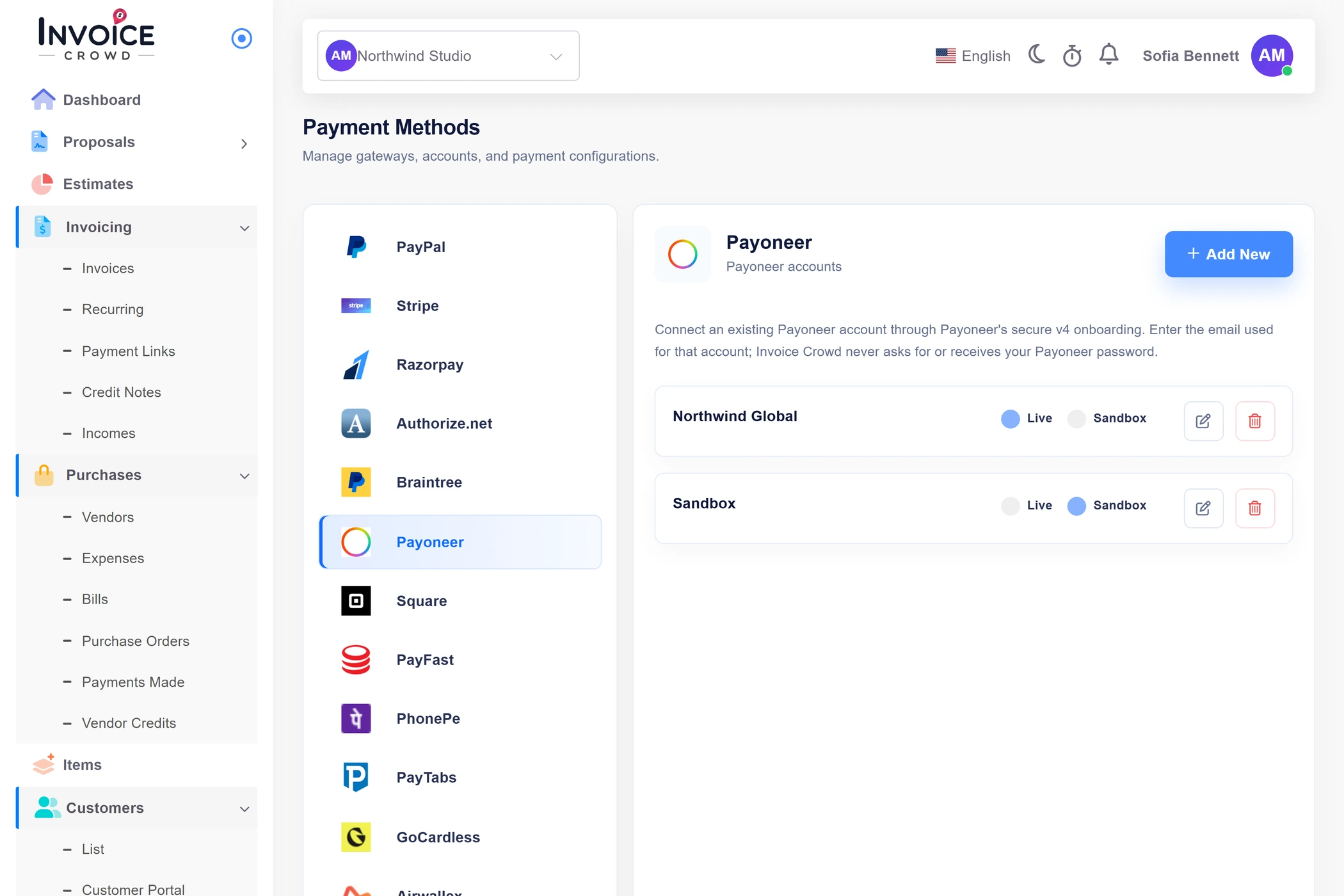The image size is (1344, 896).
Task: Select Live mode for Northwind Global
Action: [x=1010, y=419]
